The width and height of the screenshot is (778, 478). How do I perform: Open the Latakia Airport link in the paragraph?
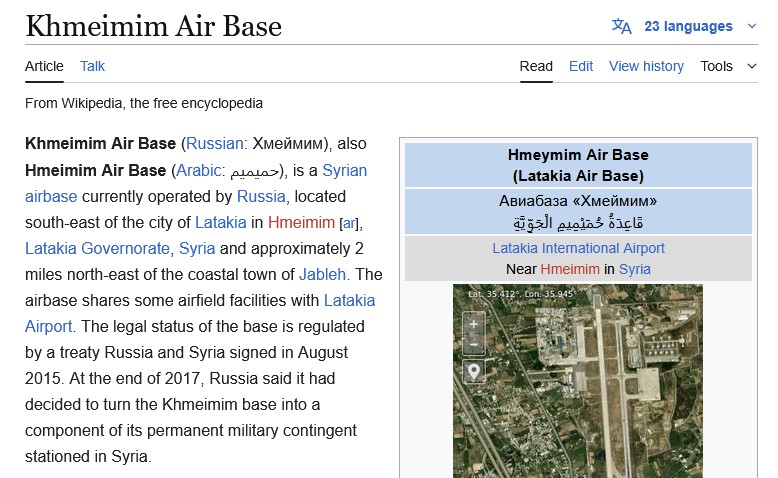(200, 313)
